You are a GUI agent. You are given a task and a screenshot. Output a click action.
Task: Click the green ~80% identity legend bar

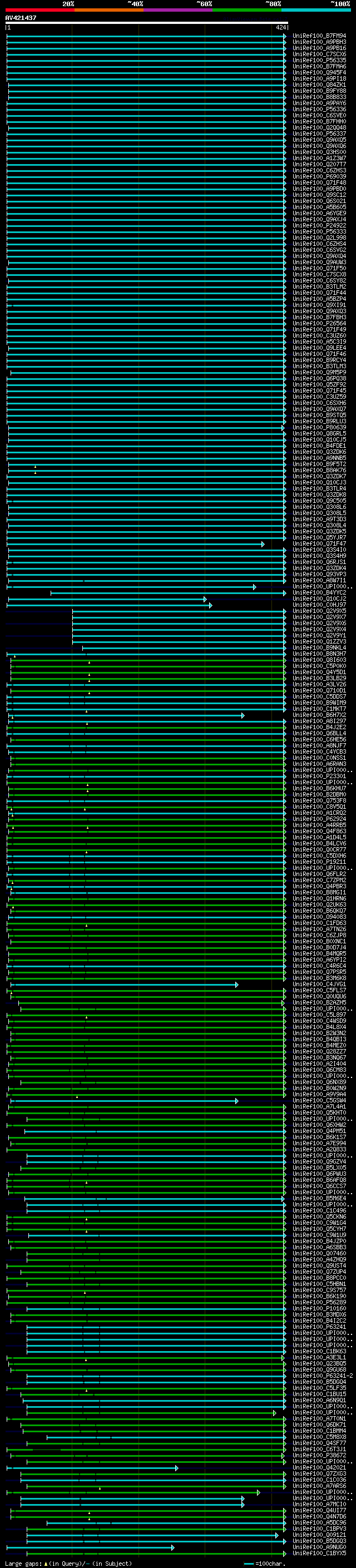(247, 10)
